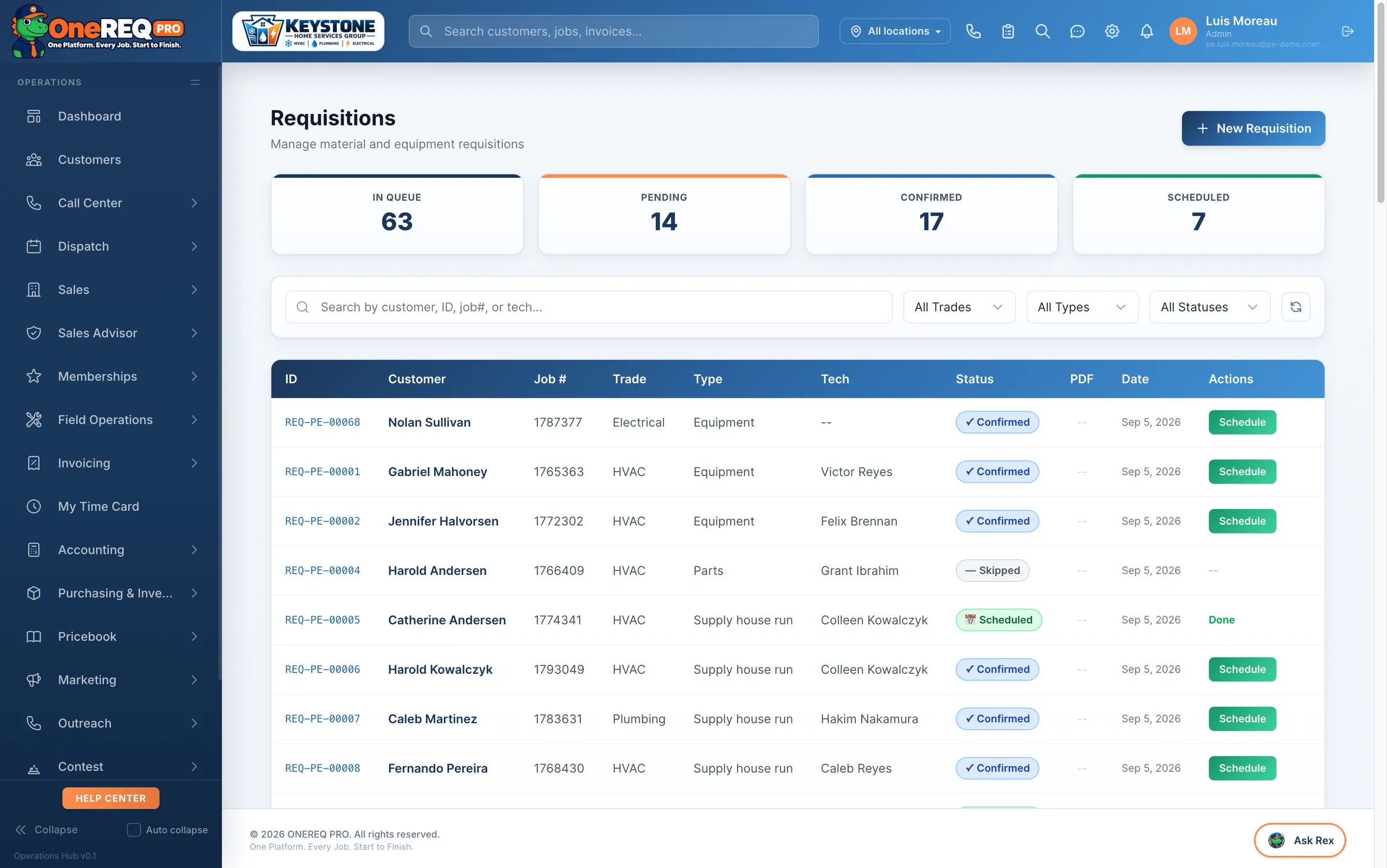The width and height of the screenshot is (1387, 868).
Task: Expand the Accounting submenu chevron
Action: [194, 550]
